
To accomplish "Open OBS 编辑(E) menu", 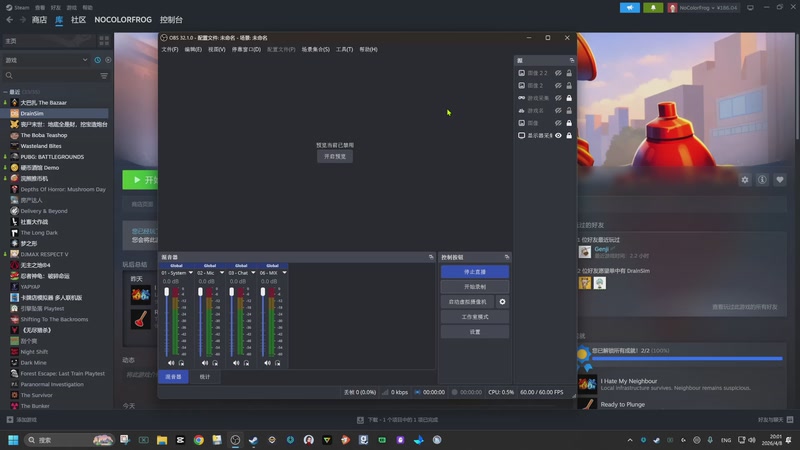I will 193,49.
